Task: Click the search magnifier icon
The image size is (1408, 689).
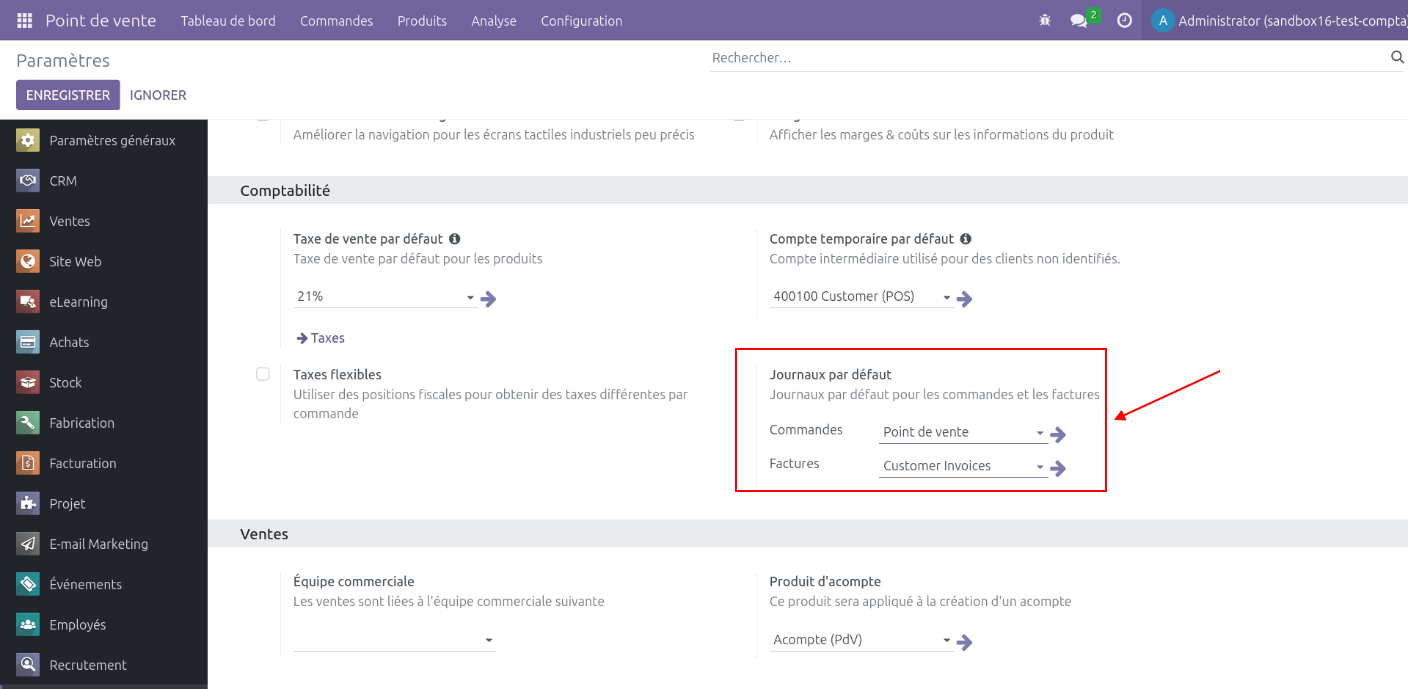Action: (1397, 58)
